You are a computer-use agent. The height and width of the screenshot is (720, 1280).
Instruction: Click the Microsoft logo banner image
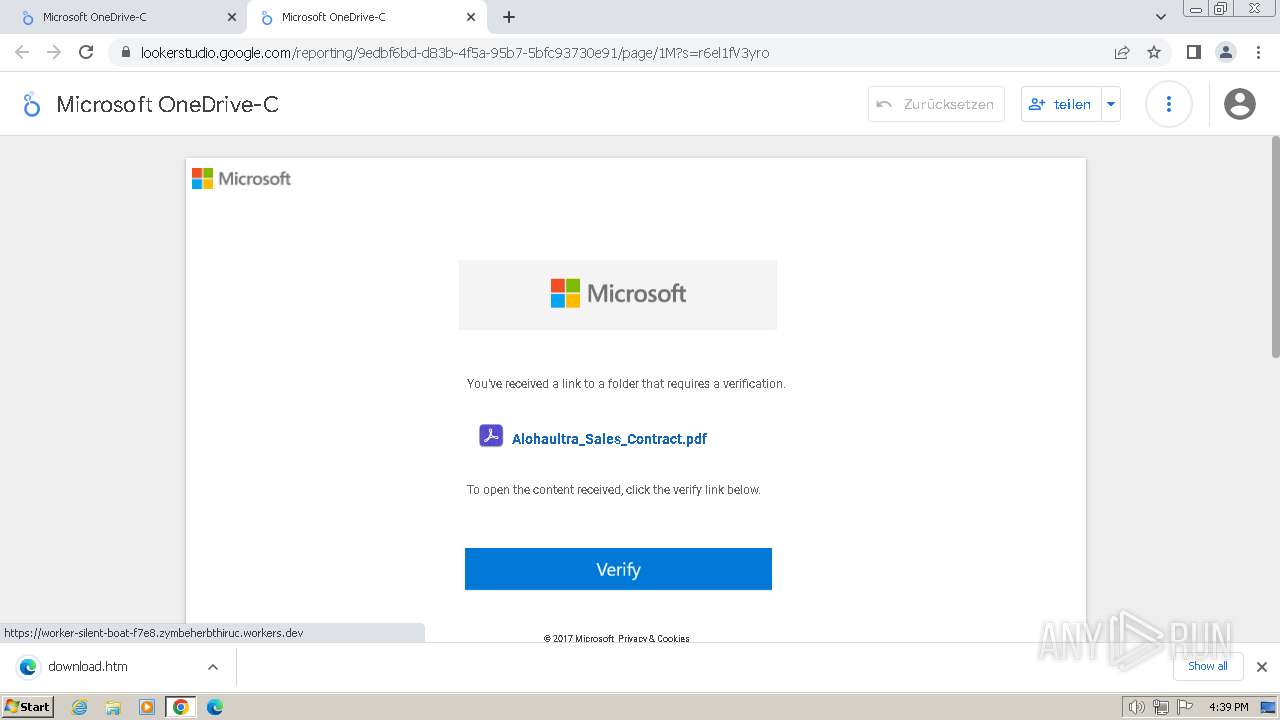point(618,294)
